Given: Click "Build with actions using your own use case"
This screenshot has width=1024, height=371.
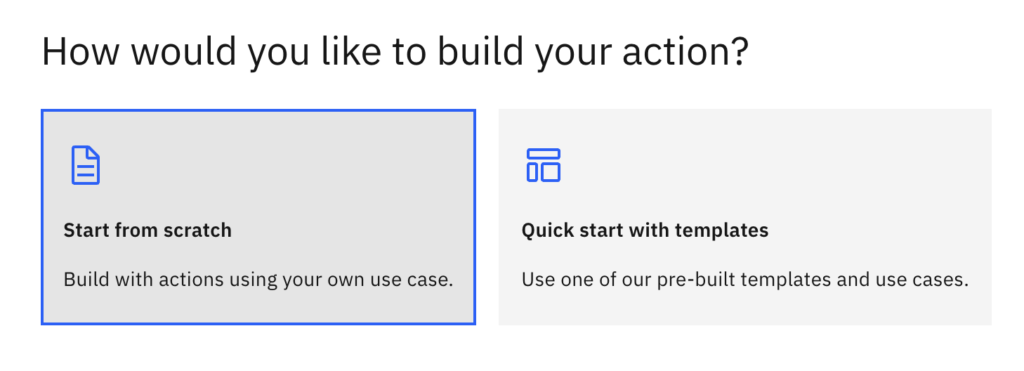Looking at the screenshot, I should click(x=258, y=280).
